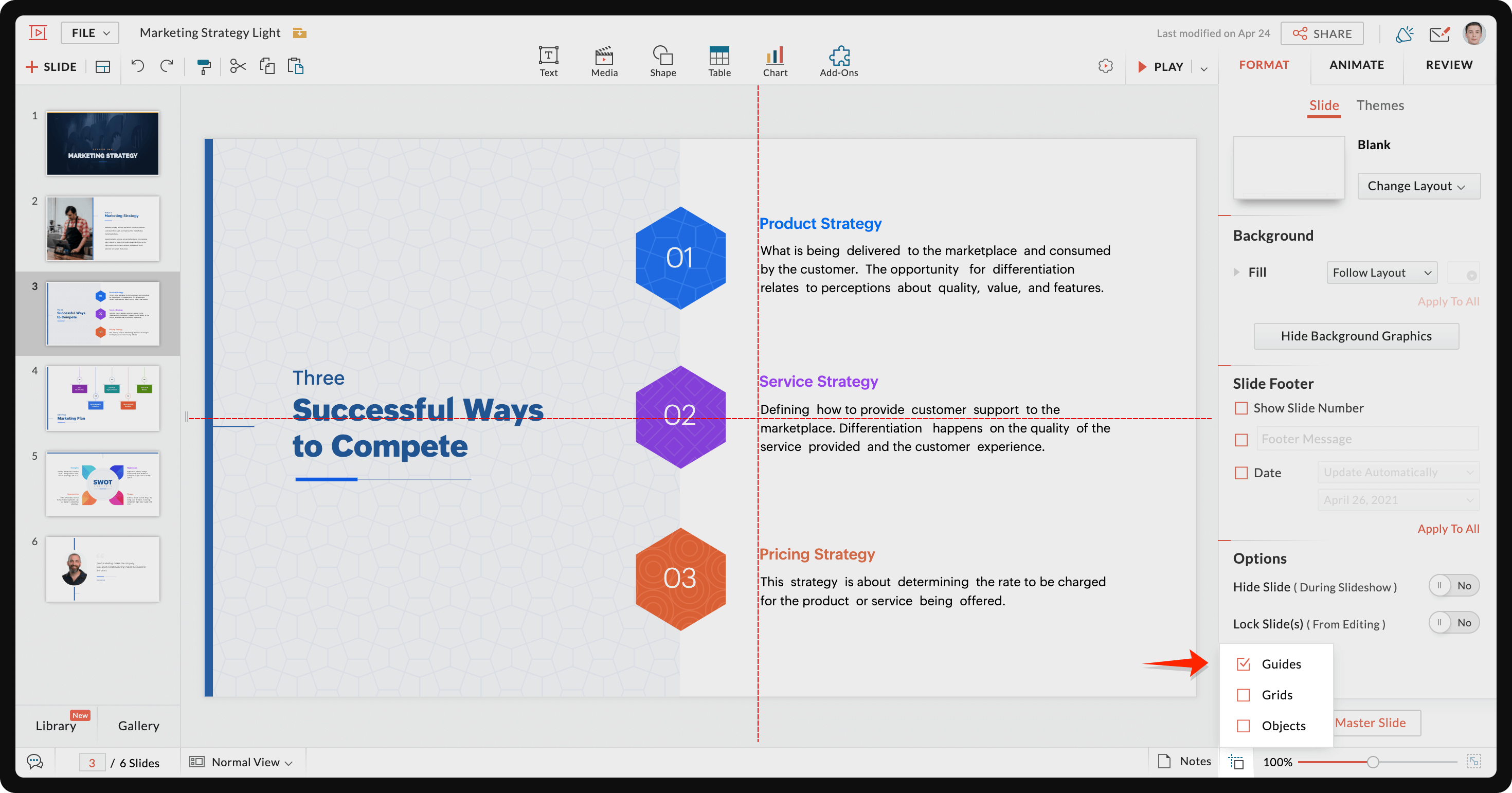Screen dimensions: 1512x793
Task: Switch to the ANIMATE tab
Action: [x=1356, y=65]
